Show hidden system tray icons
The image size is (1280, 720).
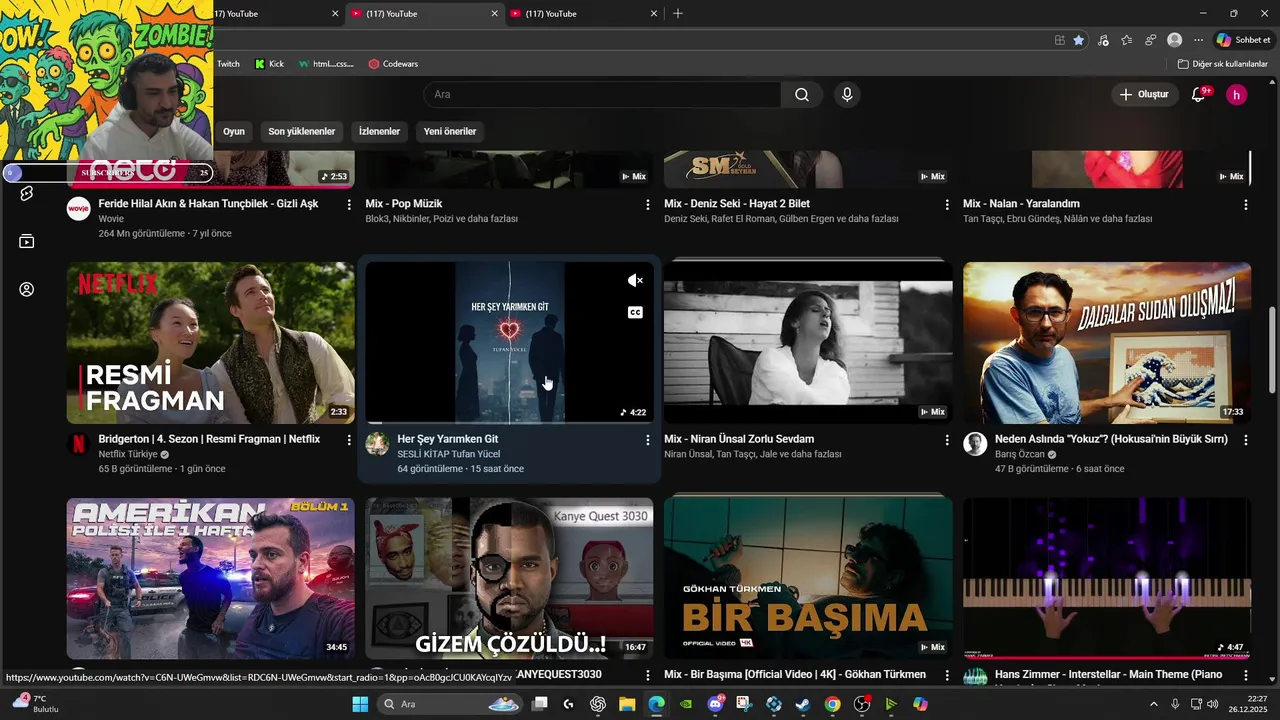pos(1153,704)
